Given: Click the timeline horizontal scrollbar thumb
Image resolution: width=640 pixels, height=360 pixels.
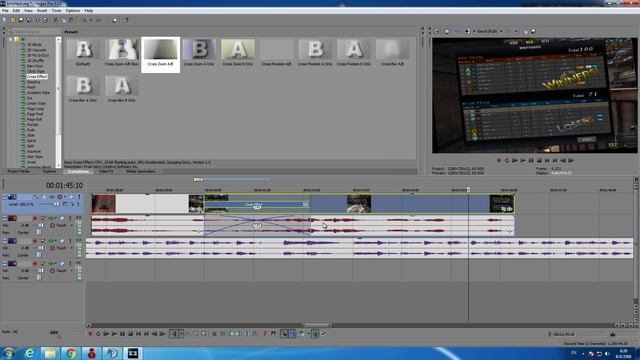Looking at the screenshot, I should coord(318,325).
